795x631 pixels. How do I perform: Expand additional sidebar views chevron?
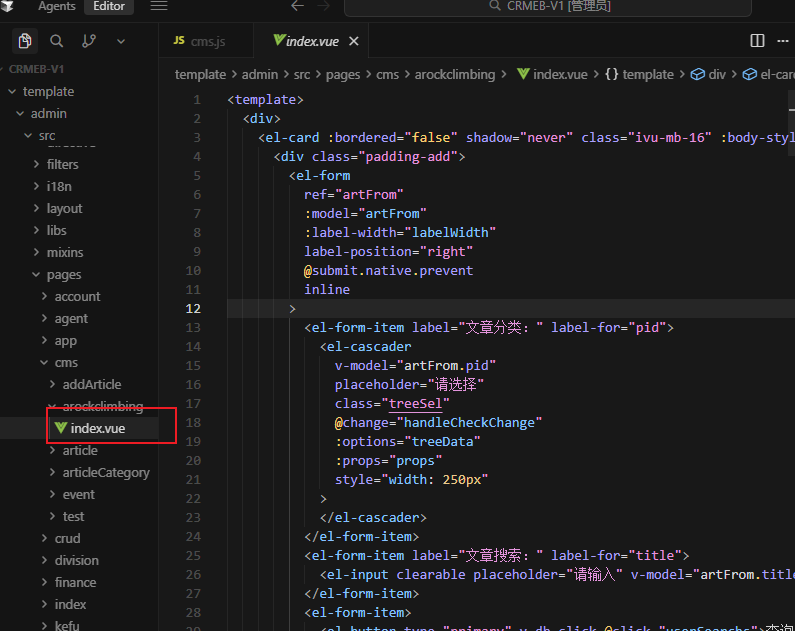(x=121, y=41)
